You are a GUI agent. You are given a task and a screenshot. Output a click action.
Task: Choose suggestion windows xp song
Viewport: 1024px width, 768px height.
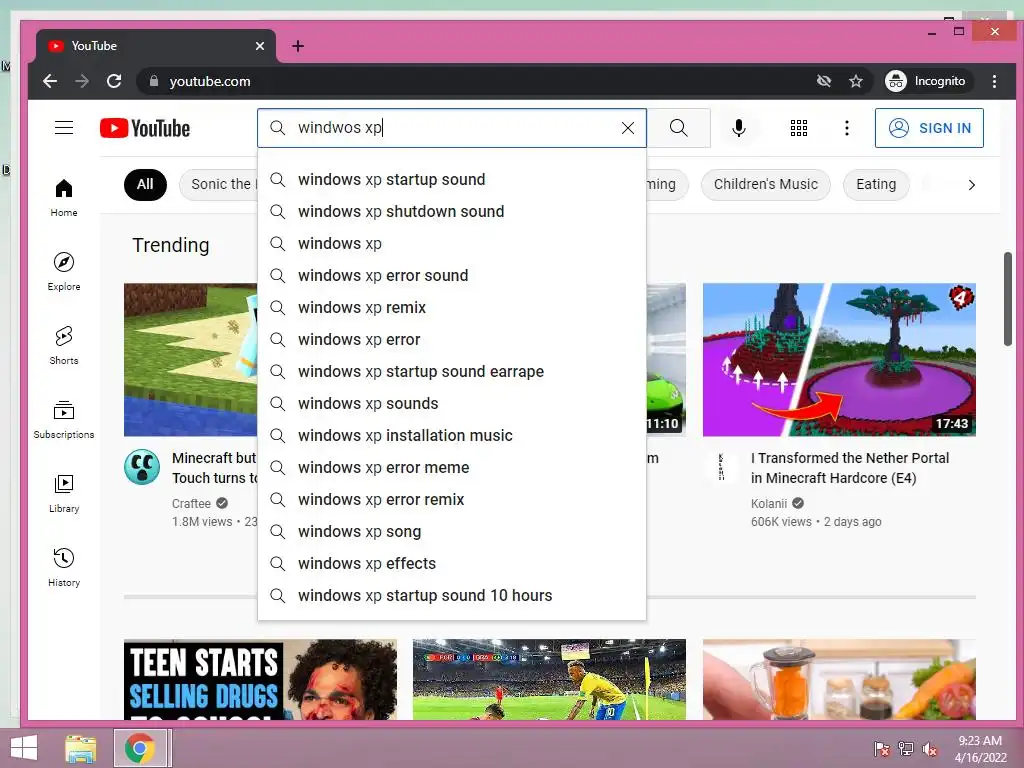tap(452, 532)
